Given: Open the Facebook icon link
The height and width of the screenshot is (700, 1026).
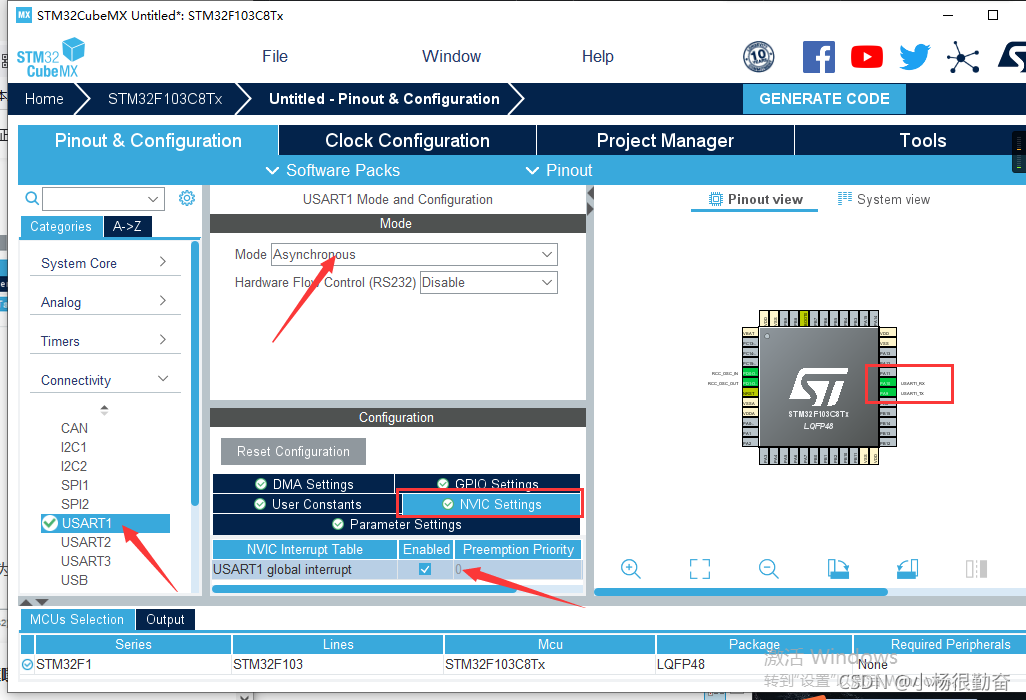Looking at the screenshot, I should pos(819,57).
